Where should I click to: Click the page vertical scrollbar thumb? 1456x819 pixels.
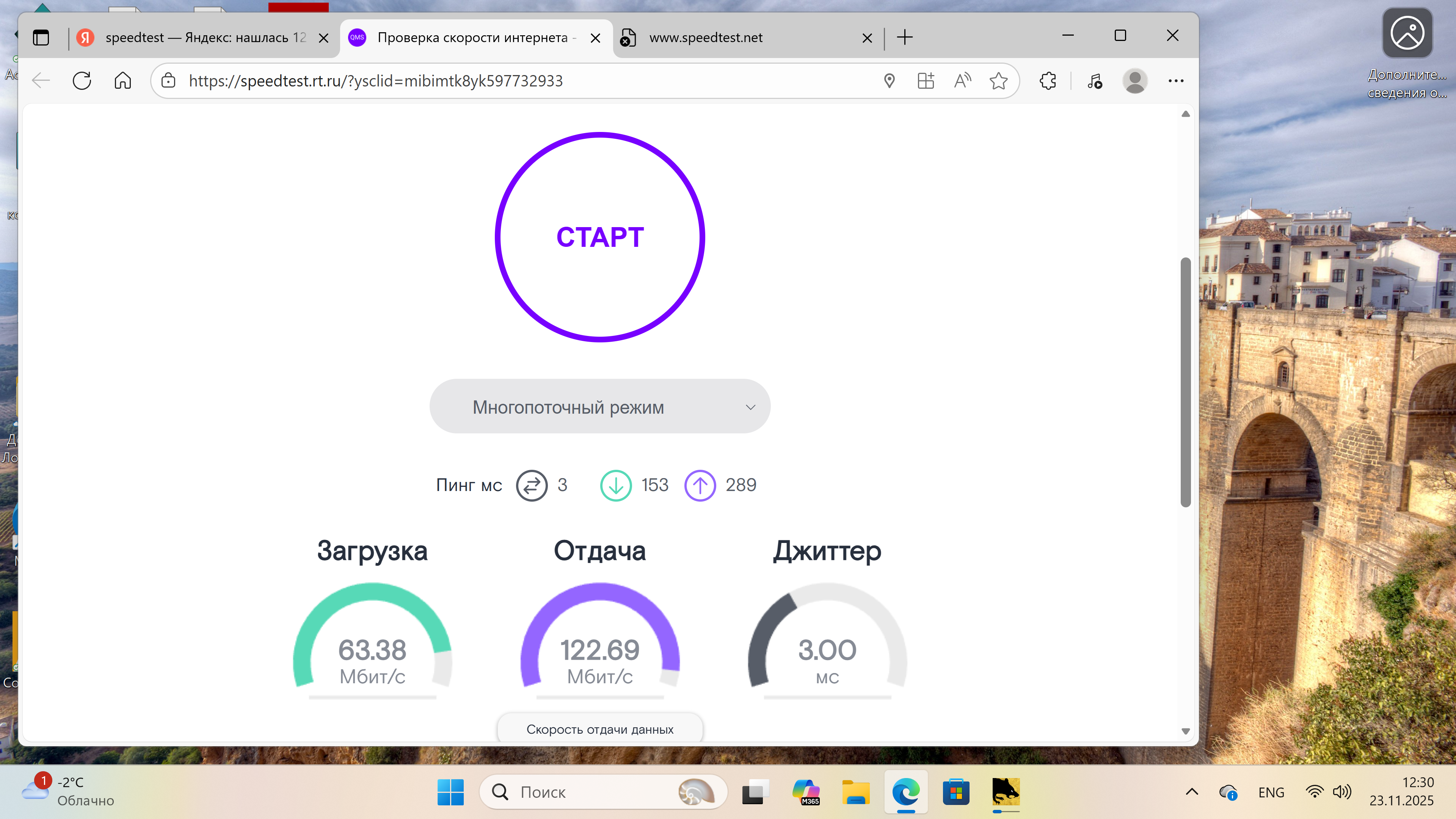click(1185, 382)
